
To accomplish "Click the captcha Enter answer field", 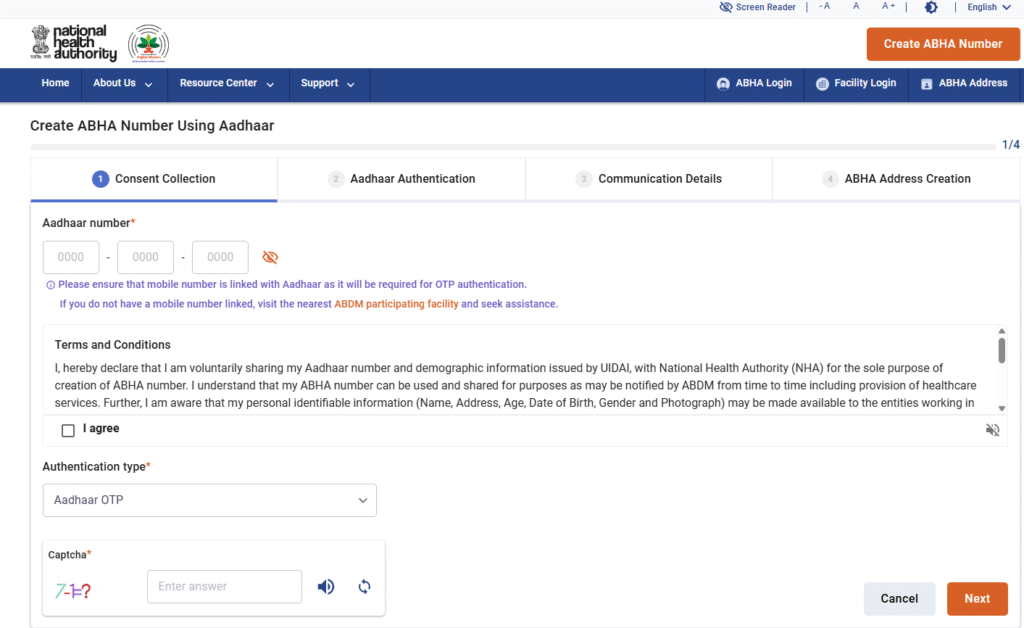I will 224,587.
